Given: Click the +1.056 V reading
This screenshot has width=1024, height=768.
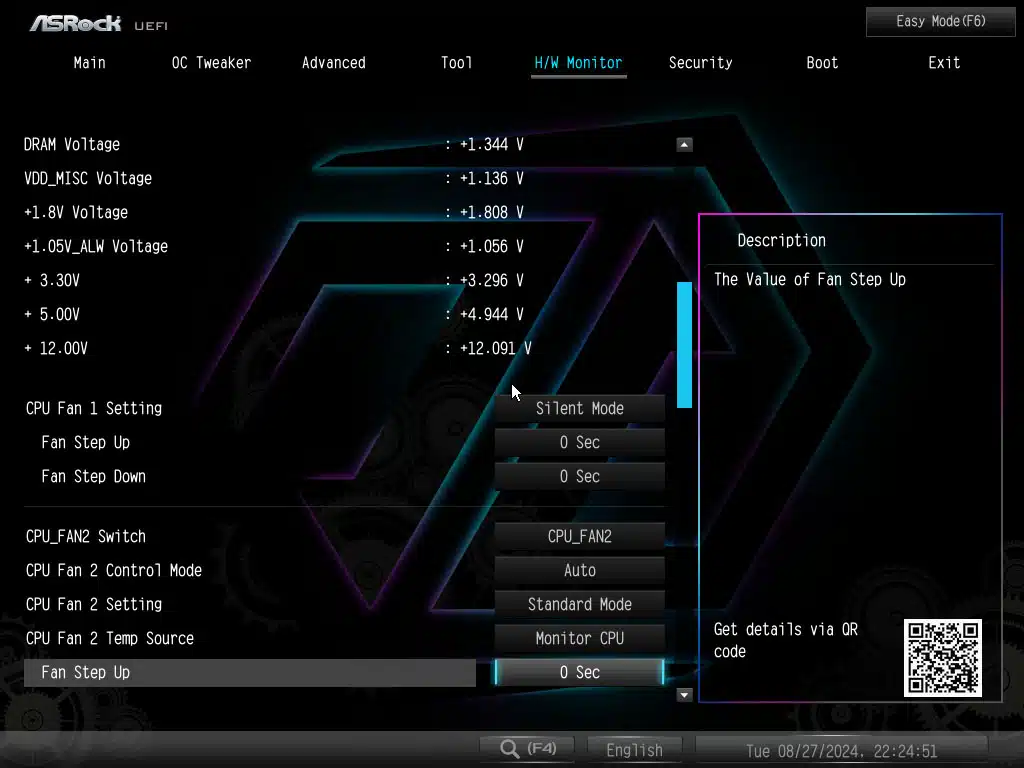Looking at the screenshot, I should tap(491, 246).
